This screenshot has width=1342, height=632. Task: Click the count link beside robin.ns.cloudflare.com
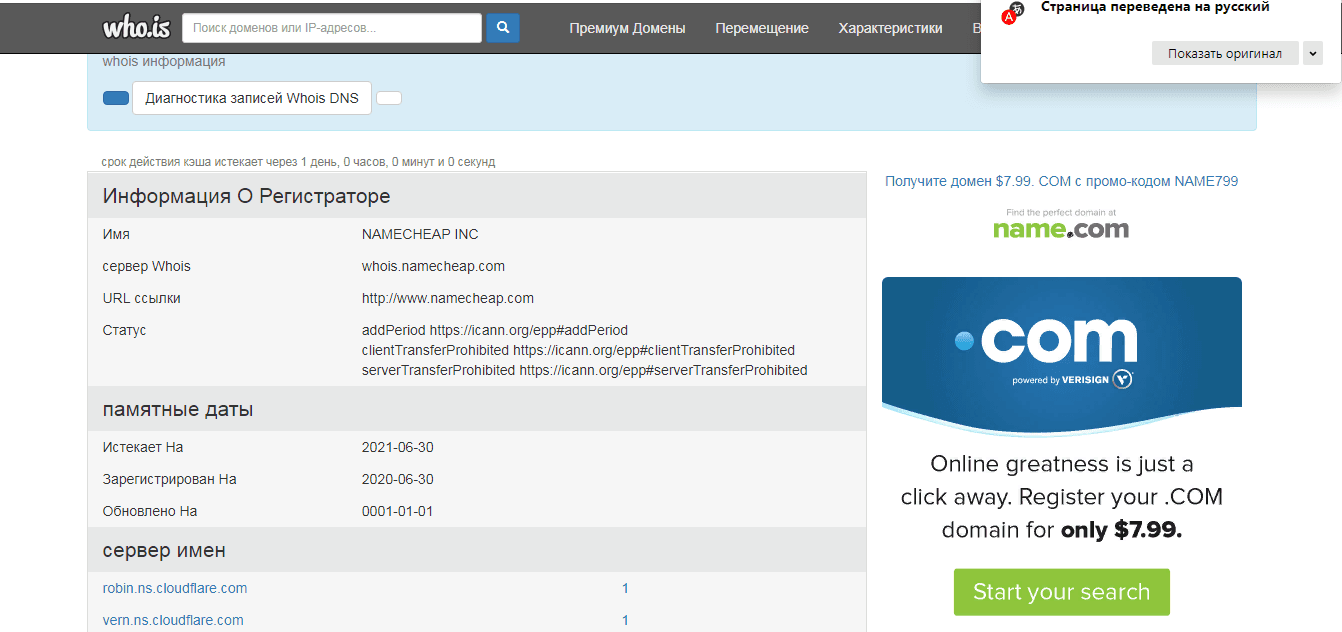click(x=625, y=588)
